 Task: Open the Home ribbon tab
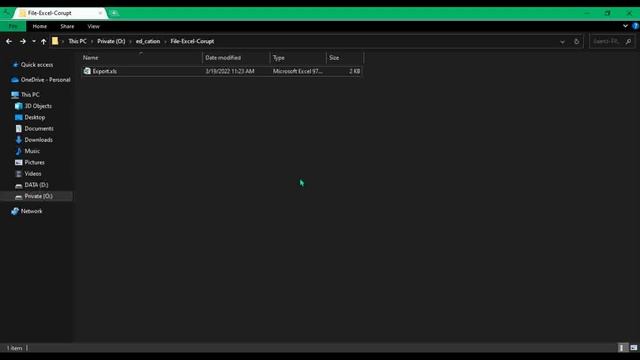tap(40, 27)
